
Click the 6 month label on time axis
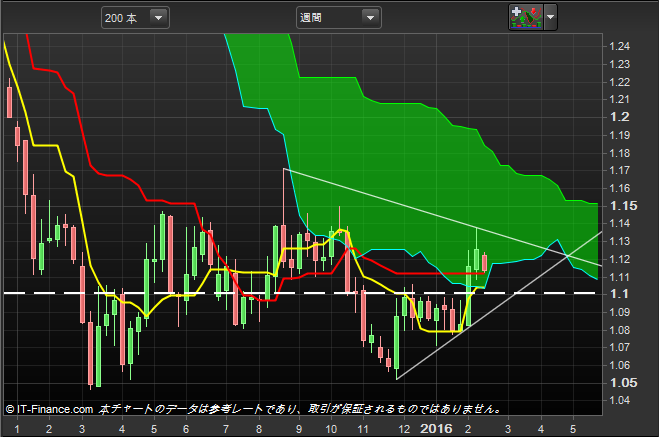point(186,429)
